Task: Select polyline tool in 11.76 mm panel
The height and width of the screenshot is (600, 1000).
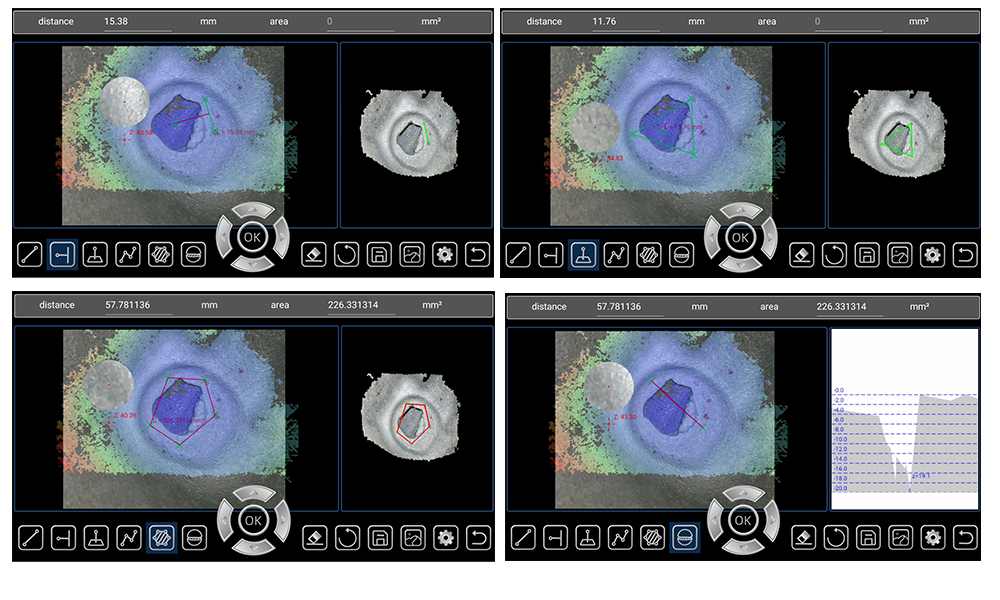Action: tap(616, 255)
